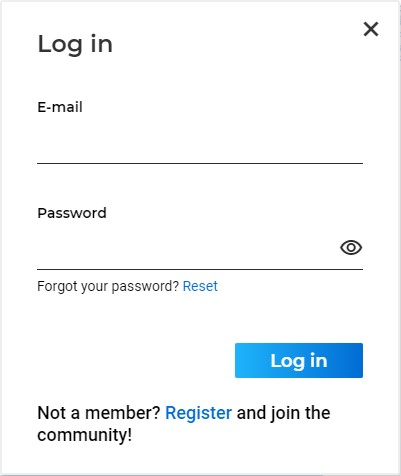401x476 pixels.
Task: Show the typed password via the eye icon
Action: click(351, 247)
